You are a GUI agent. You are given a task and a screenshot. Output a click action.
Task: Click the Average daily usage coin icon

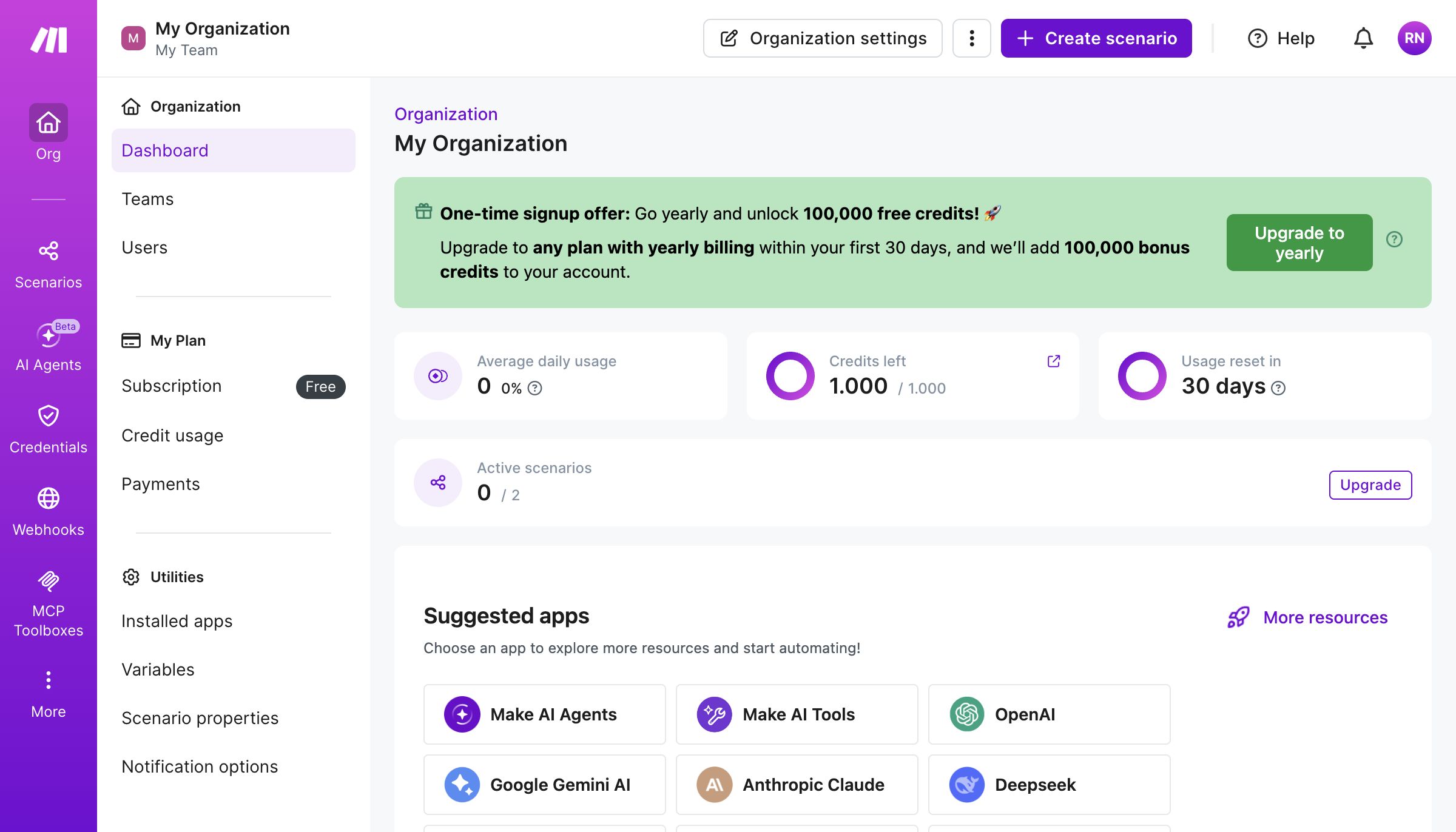[438, 376]
